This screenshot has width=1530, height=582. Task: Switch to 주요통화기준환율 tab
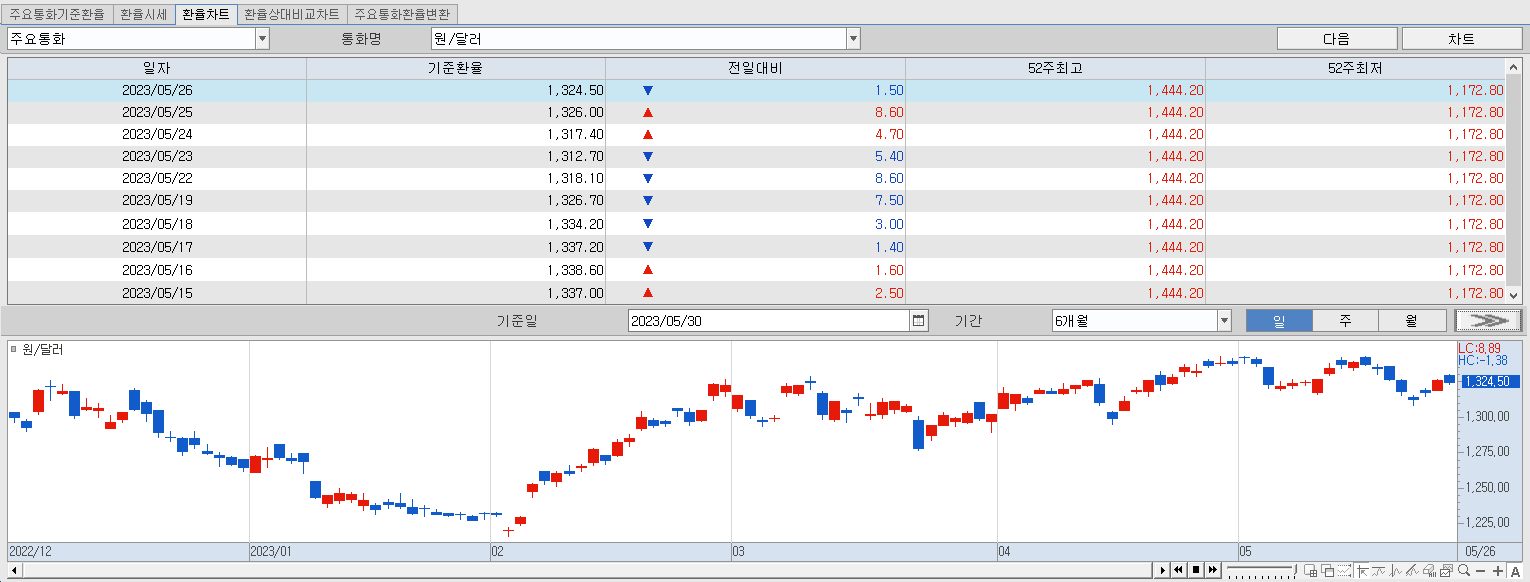pos(57,14)
